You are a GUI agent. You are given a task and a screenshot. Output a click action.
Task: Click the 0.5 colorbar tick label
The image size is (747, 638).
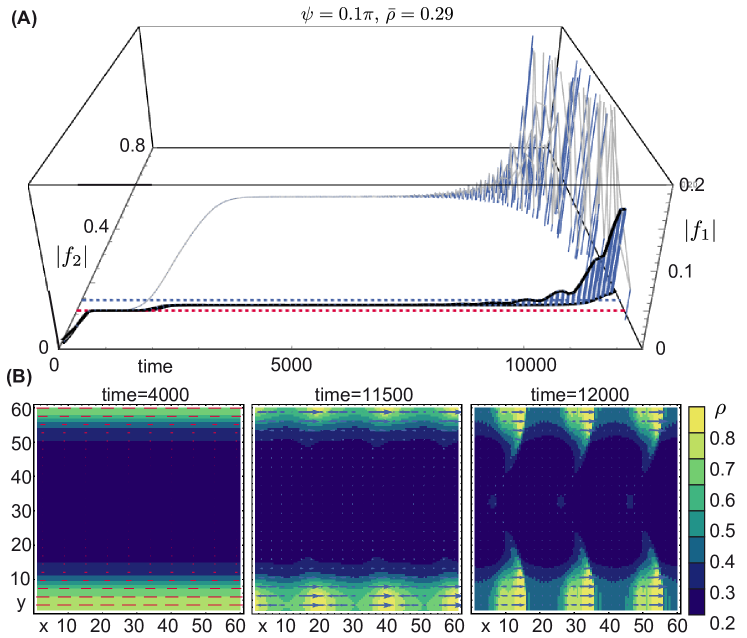[x=723, y=531]
